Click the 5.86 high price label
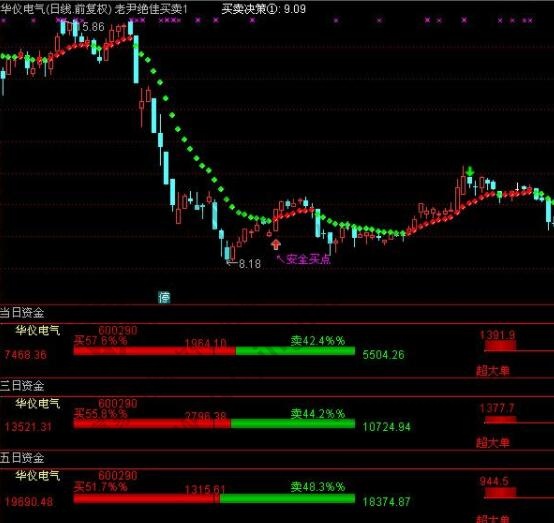This screenshot has width=554, height=523. click(93, 27)
